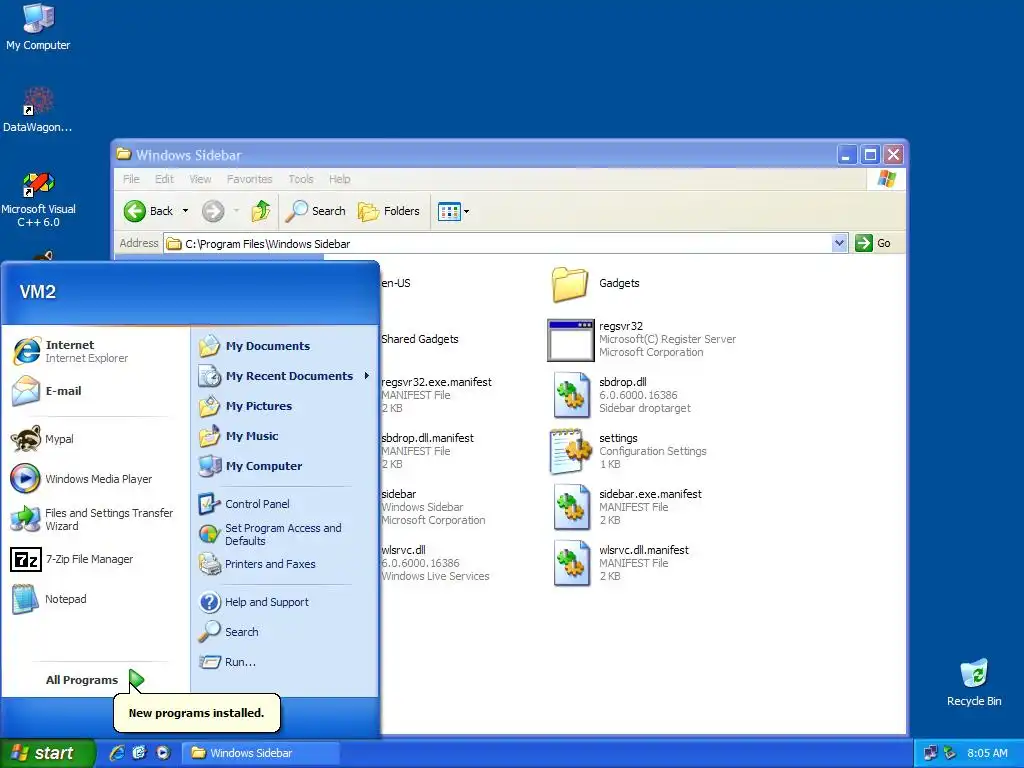This screenshot has height=768, width=1024.
Task: Open the Run dialog entry
Action: (284, 662)
